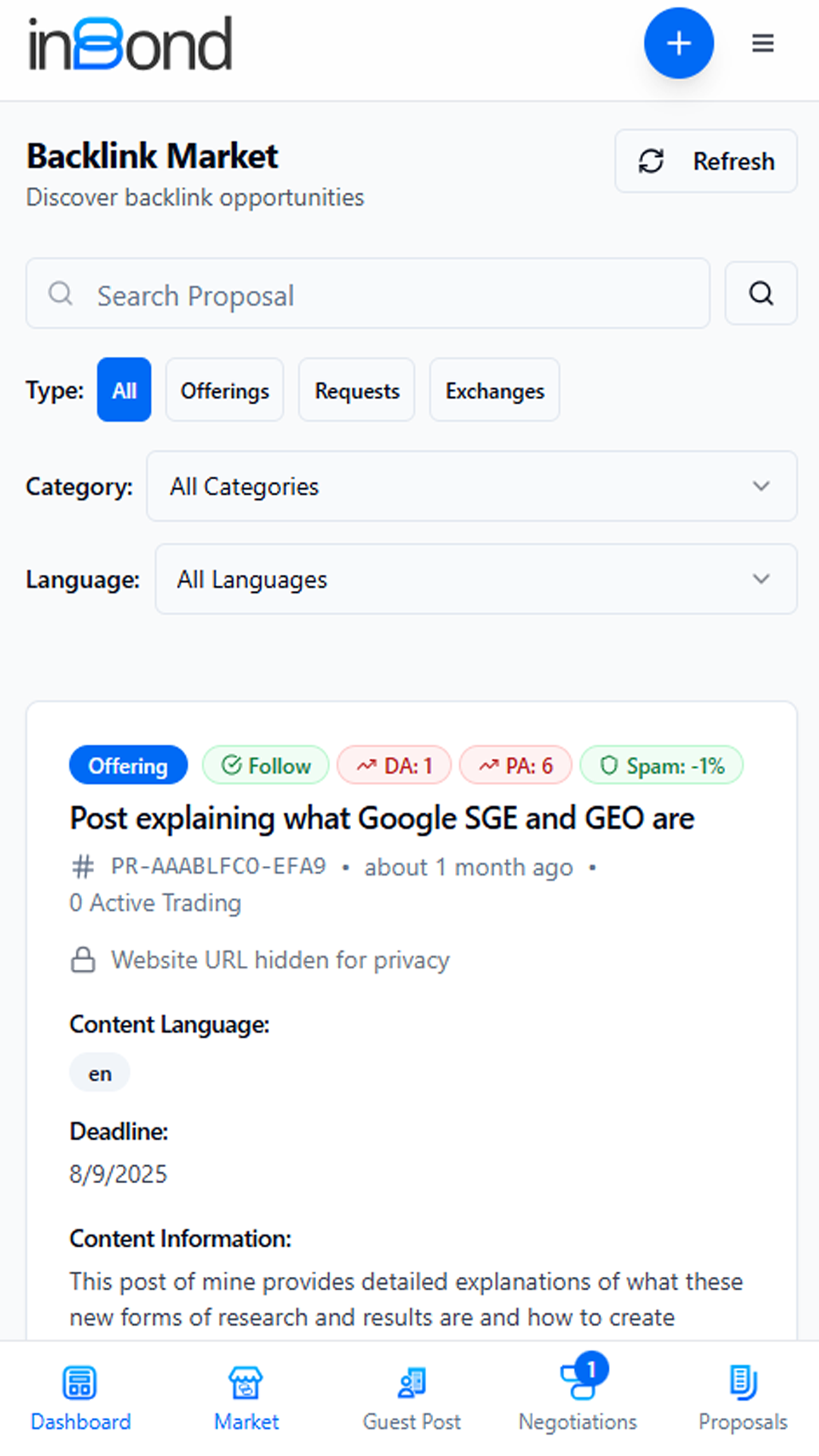819x1456 pixels.
Task: Expand the All Languages dropdown
Action: tap(476, 579)
